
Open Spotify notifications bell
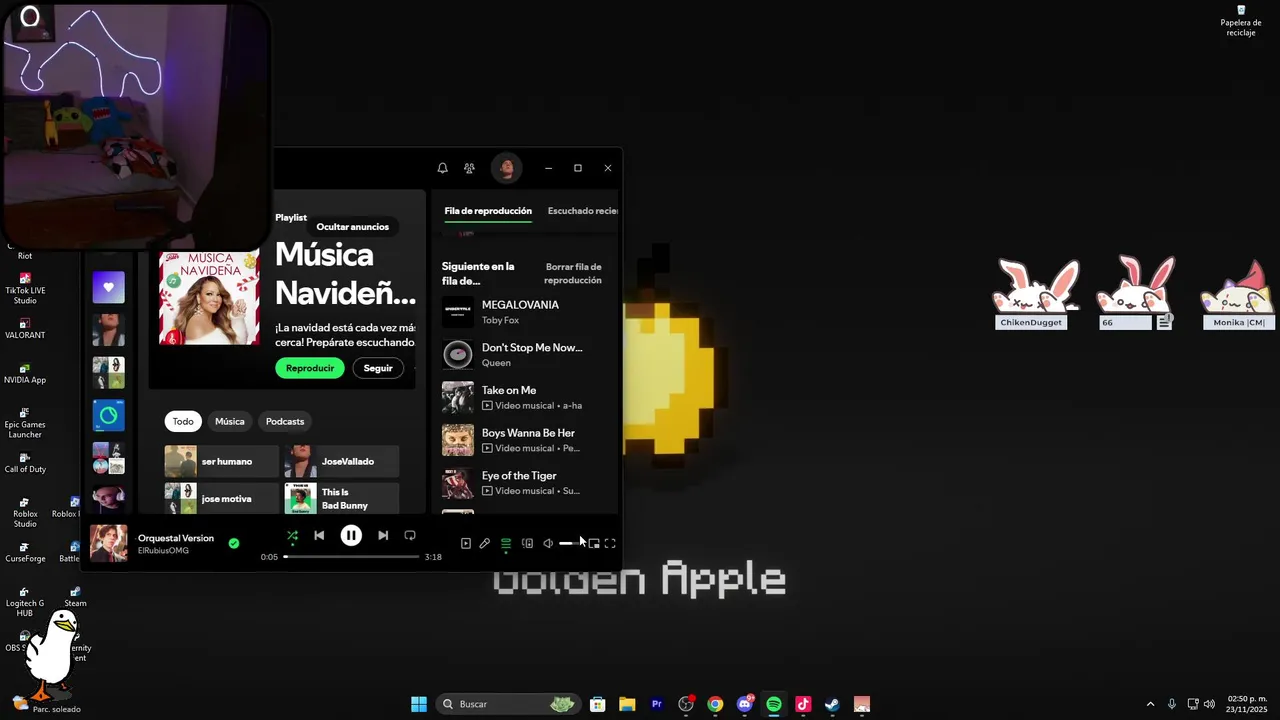click(x=442, y=168)
